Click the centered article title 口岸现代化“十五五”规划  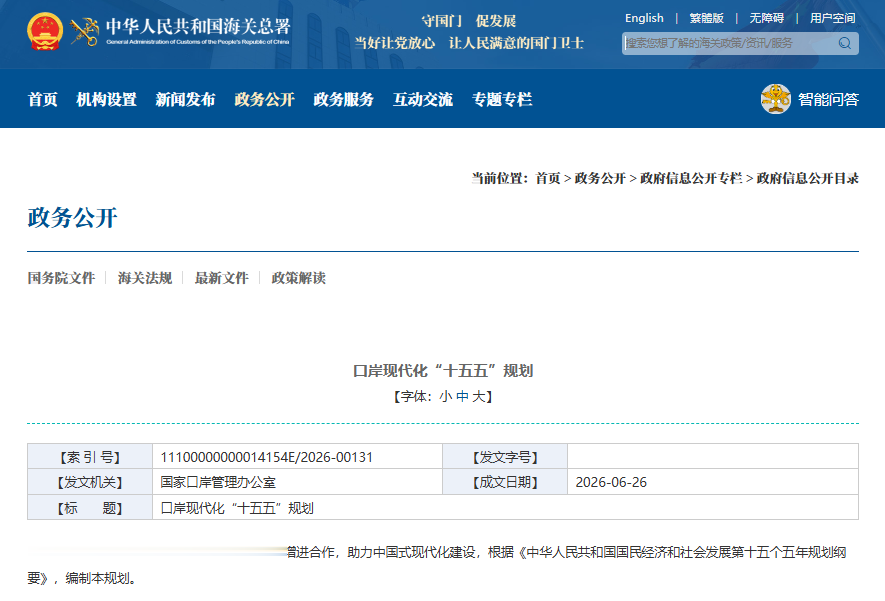(443, 371)
